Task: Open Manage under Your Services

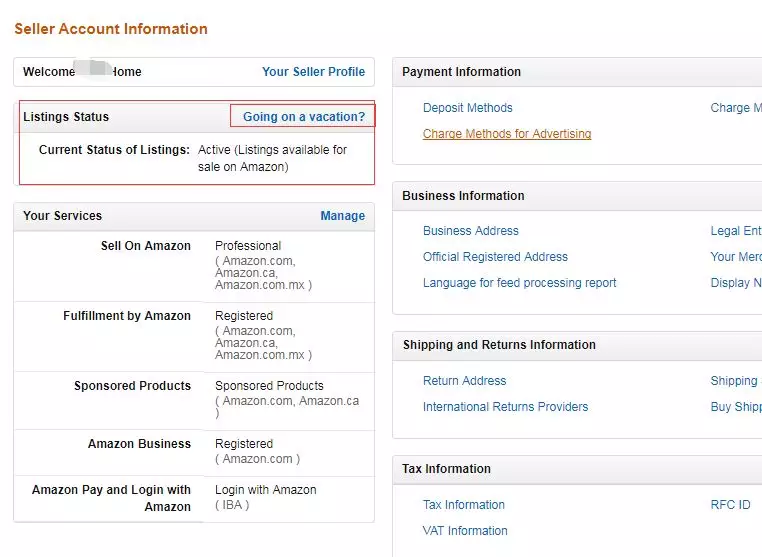Action: point(342,216)
